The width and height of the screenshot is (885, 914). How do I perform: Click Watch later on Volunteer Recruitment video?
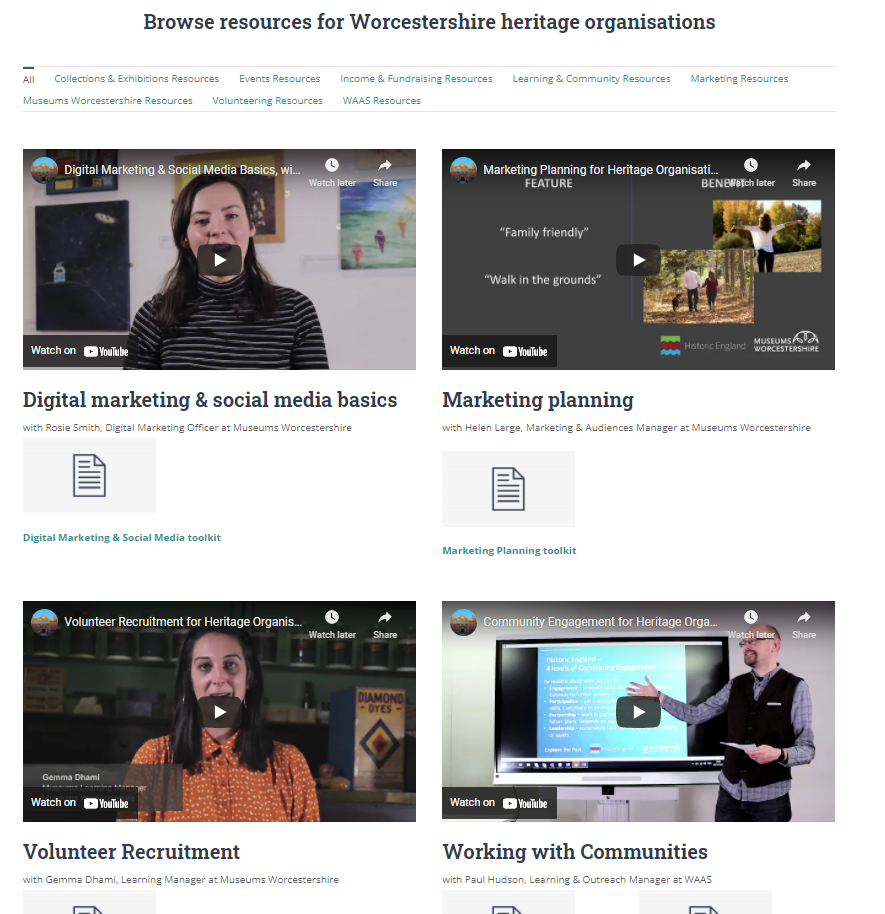click(332, 625)
